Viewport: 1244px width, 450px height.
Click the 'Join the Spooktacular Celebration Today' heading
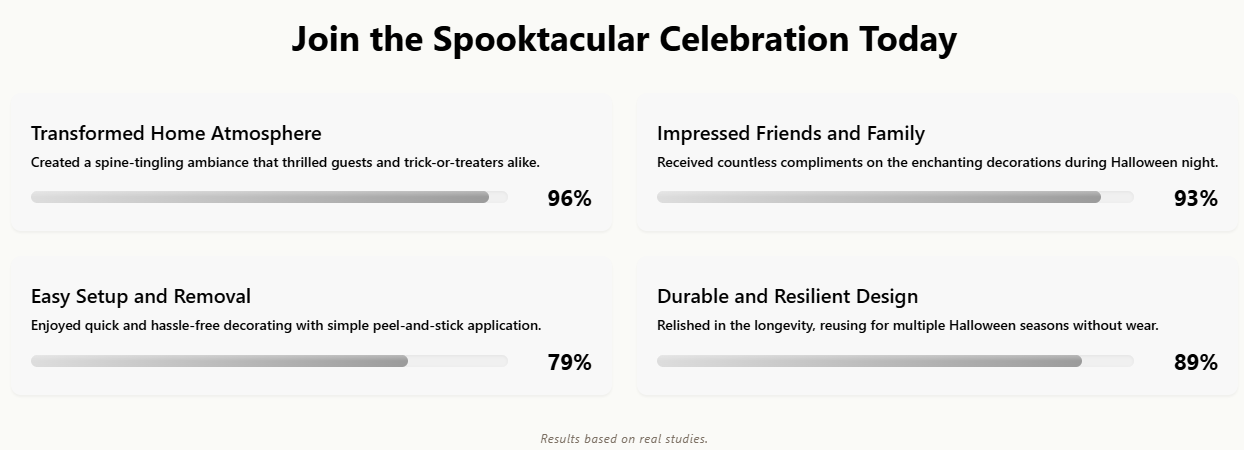pyautogui.click(x=624, y=40)
